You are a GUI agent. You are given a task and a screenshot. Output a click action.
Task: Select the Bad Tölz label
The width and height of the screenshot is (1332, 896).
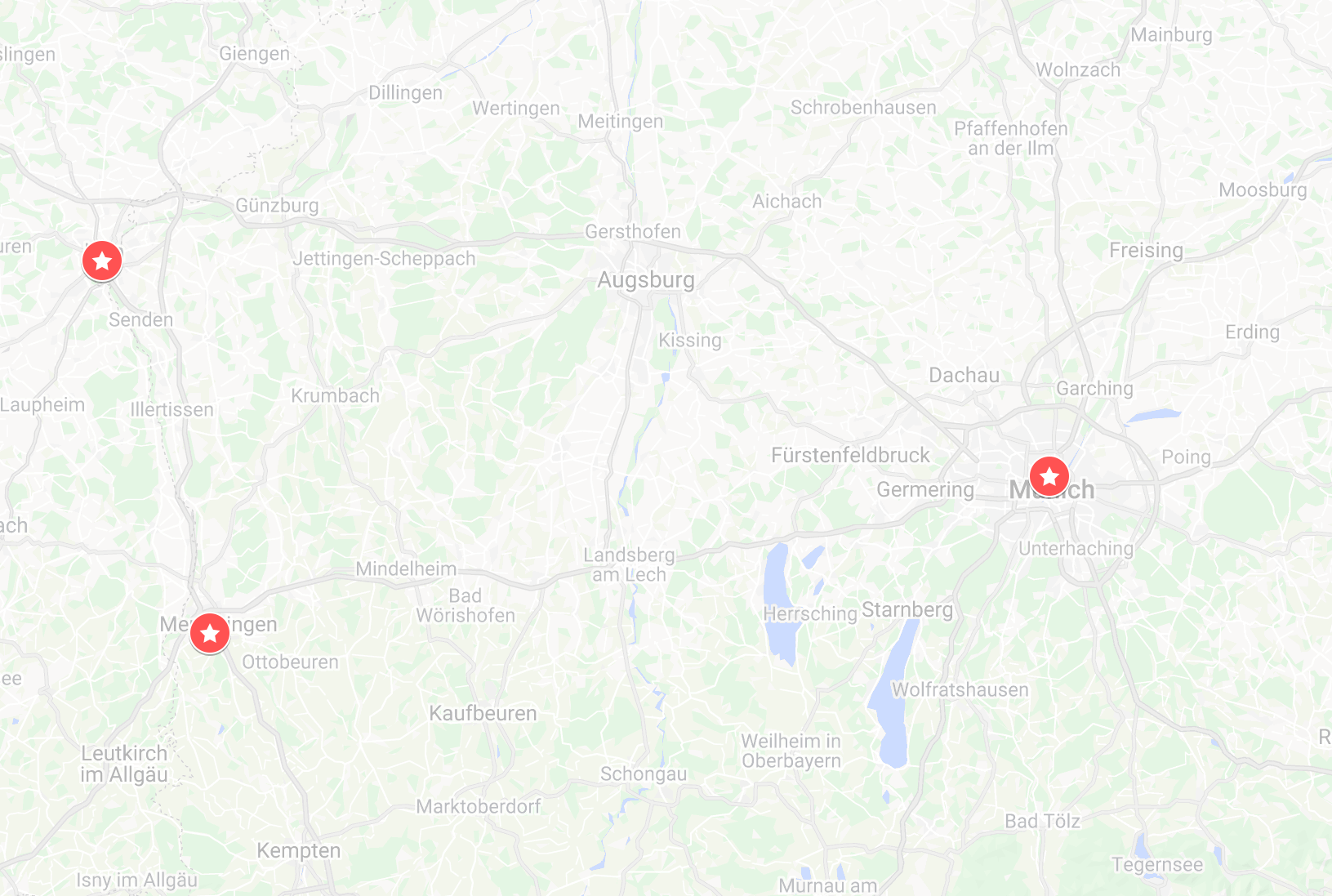point(1042,821)
